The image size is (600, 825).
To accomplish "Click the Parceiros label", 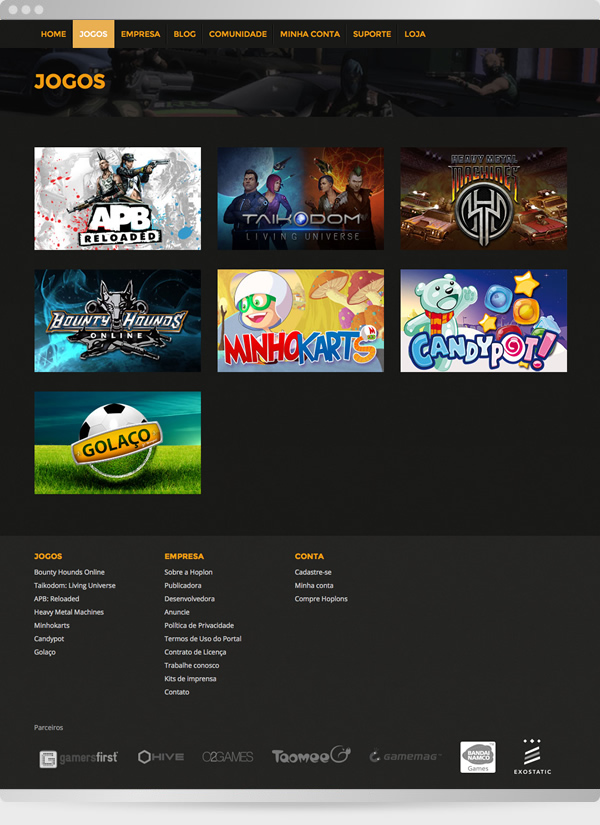I will 48,728.
